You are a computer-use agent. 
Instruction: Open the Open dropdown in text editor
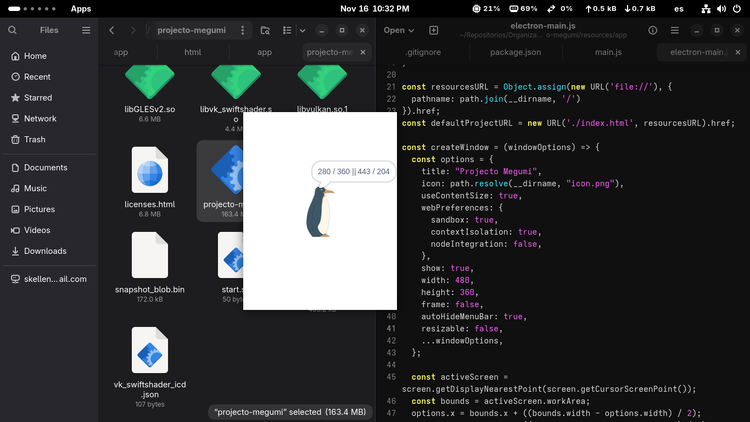[x=398, y=30]
